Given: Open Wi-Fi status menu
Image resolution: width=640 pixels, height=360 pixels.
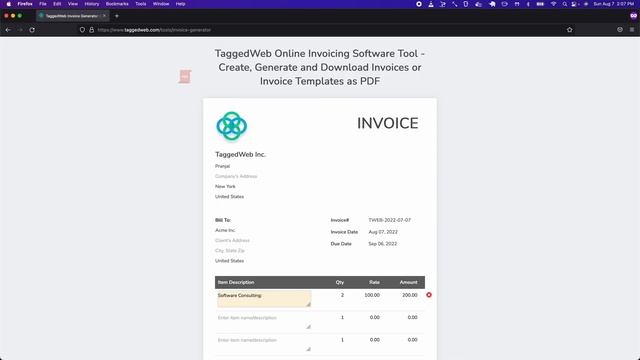Looking at the screenshot, I should (553, 4).
